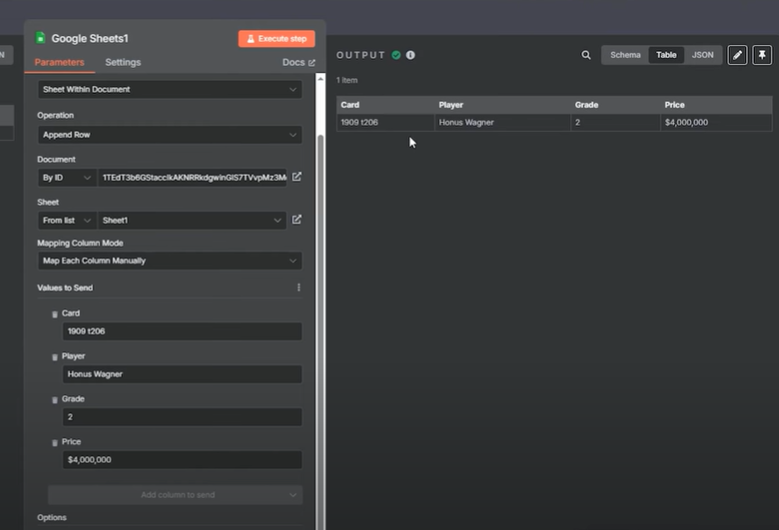779x530 pixels.
Task: Delete the Player column mapping
Action: pyautogui.click(x=55, y=357)
